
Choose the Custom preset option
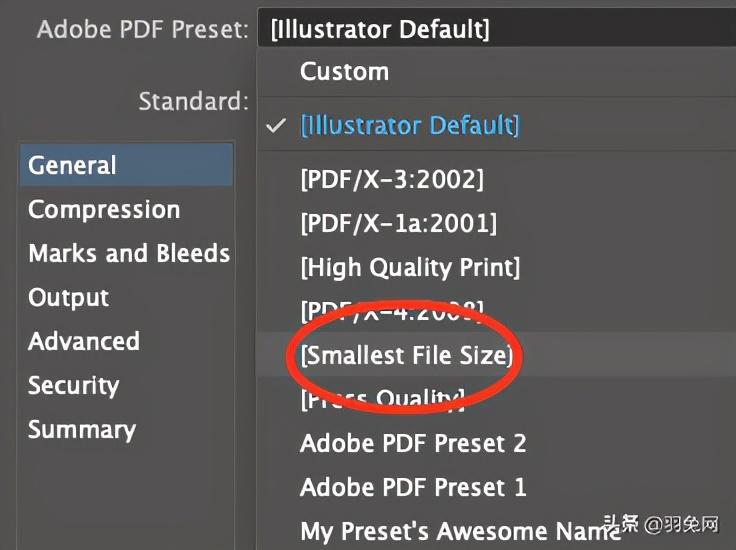(344, 72)
